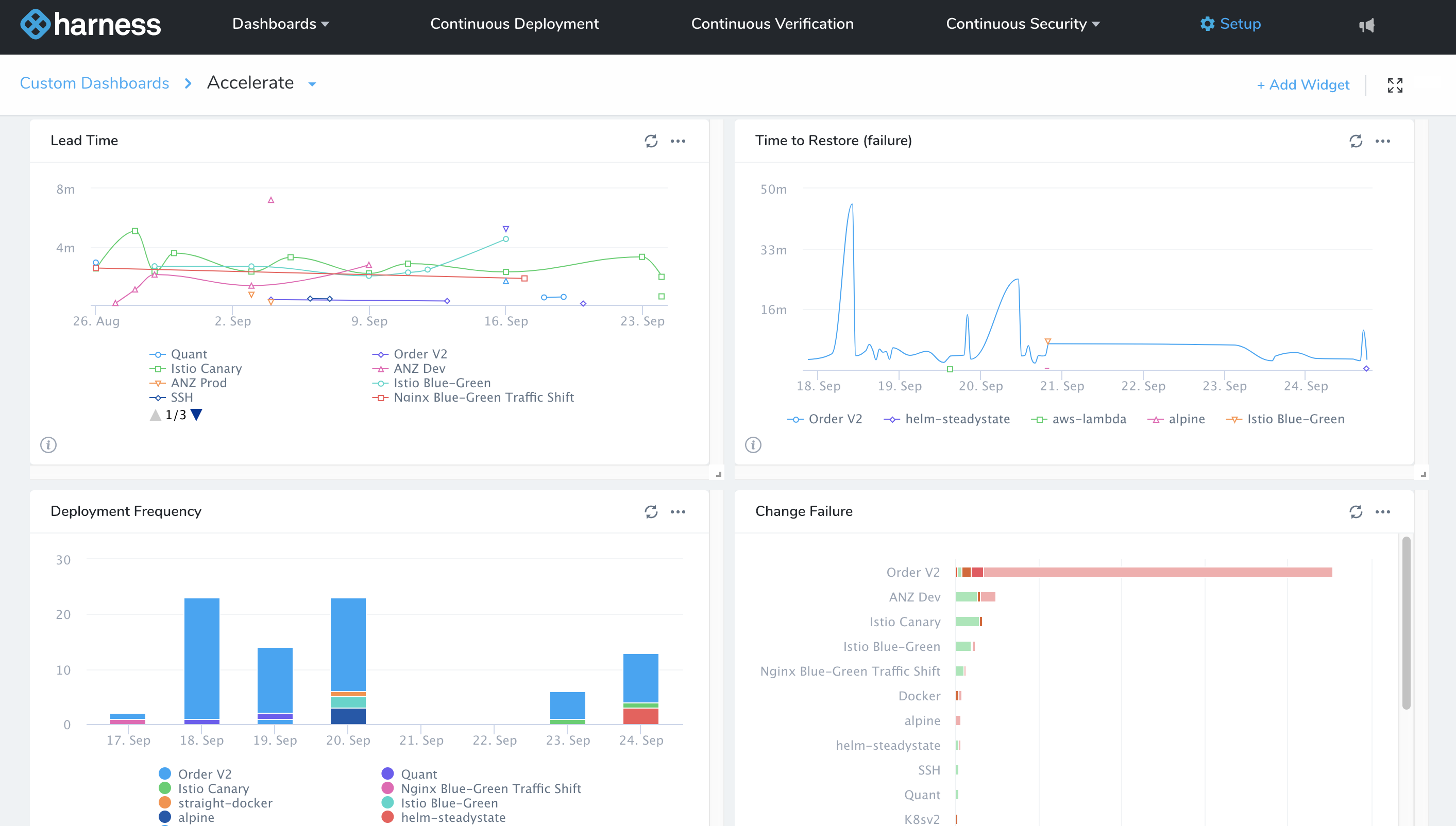Go to previous Lead Time legend page

[156, 415]
